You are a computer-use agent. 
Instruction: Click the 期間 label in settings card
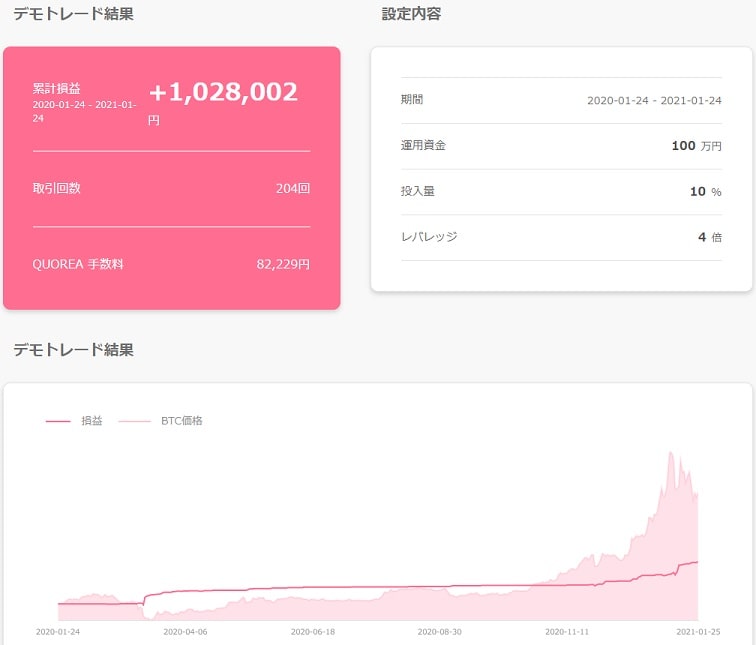tap(412, 99)
